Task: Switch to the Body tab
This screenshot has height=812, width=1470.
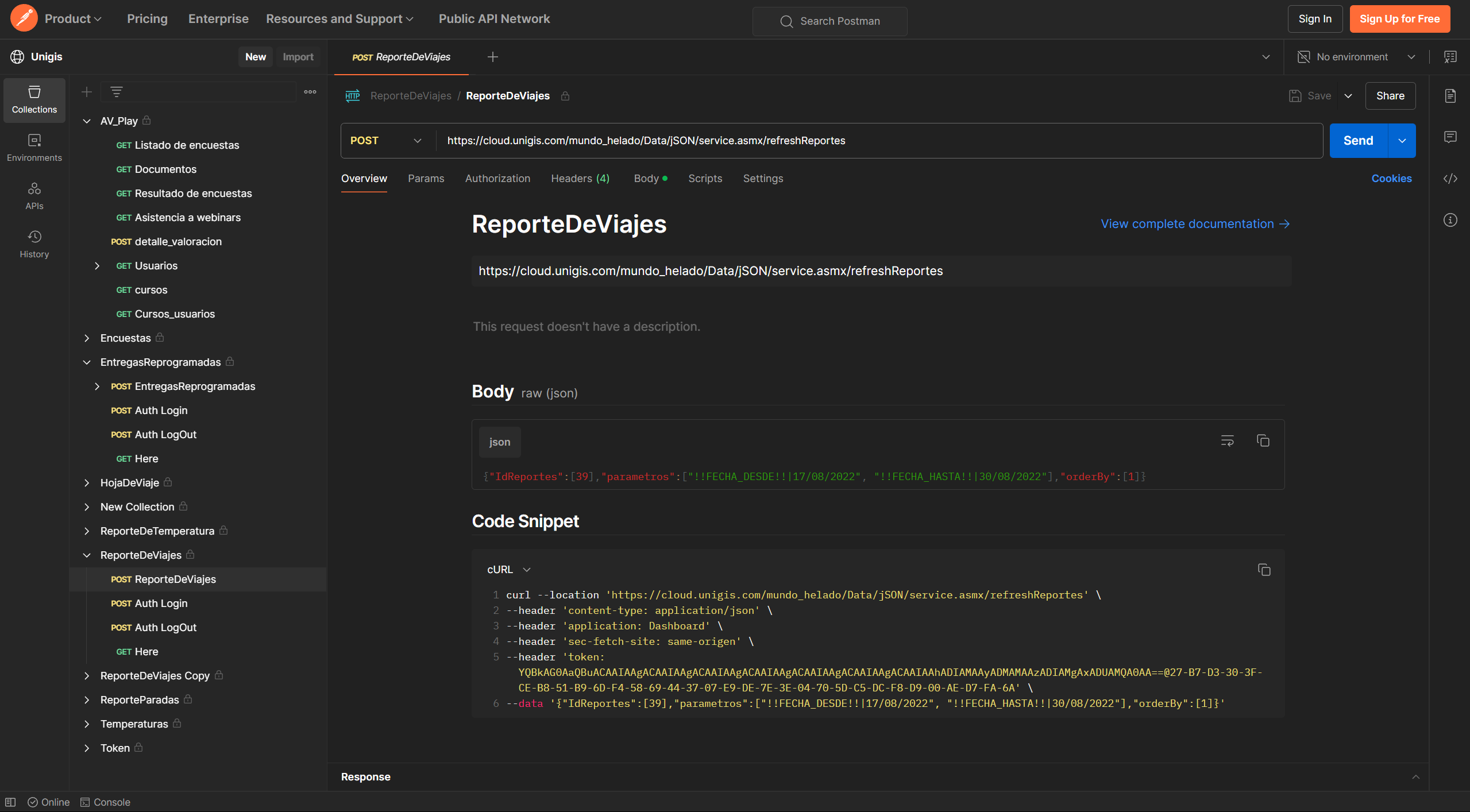Action: (650, 179)
